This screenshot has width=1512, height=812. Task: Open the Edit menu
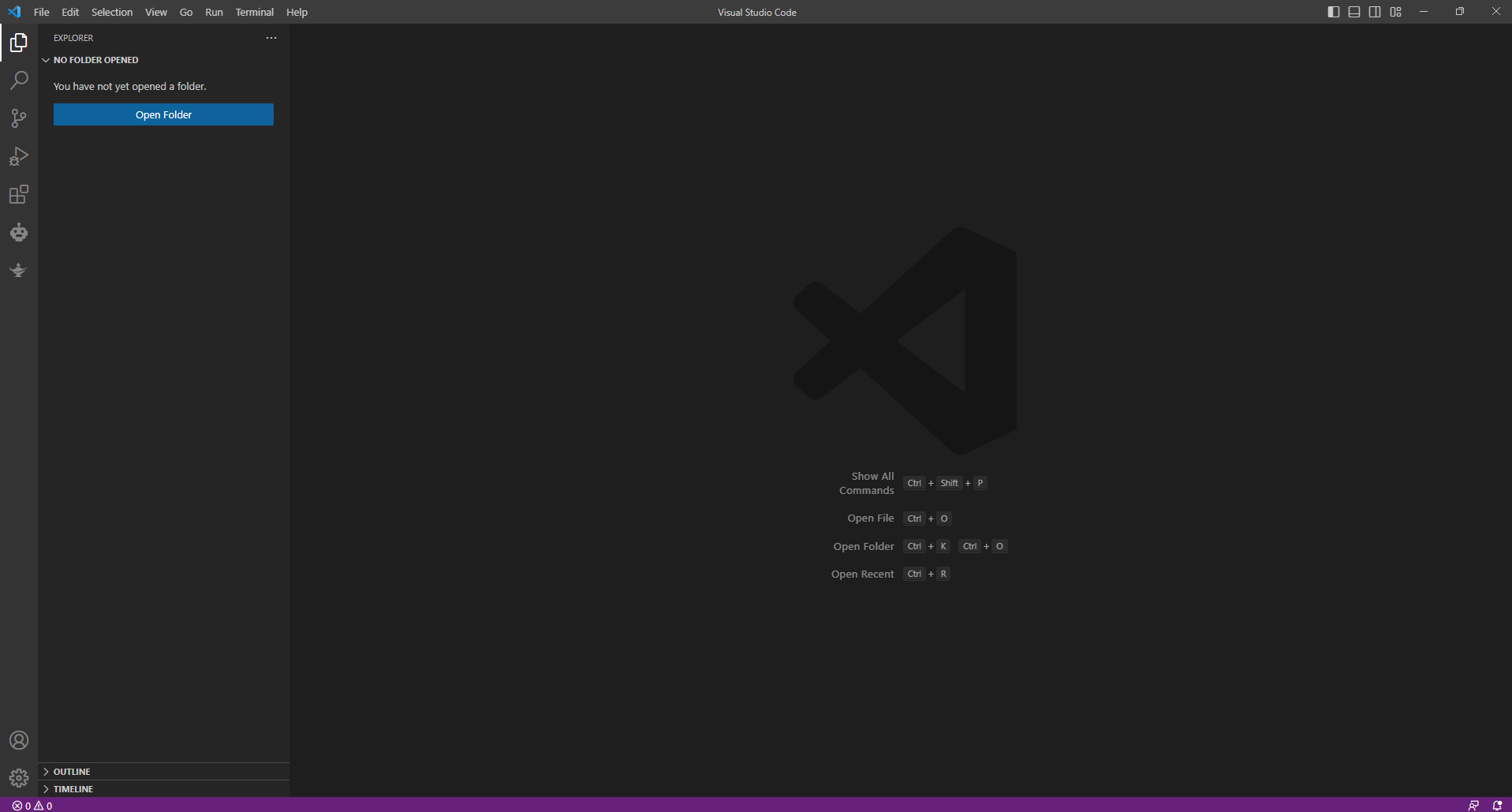tap(70, 12)
